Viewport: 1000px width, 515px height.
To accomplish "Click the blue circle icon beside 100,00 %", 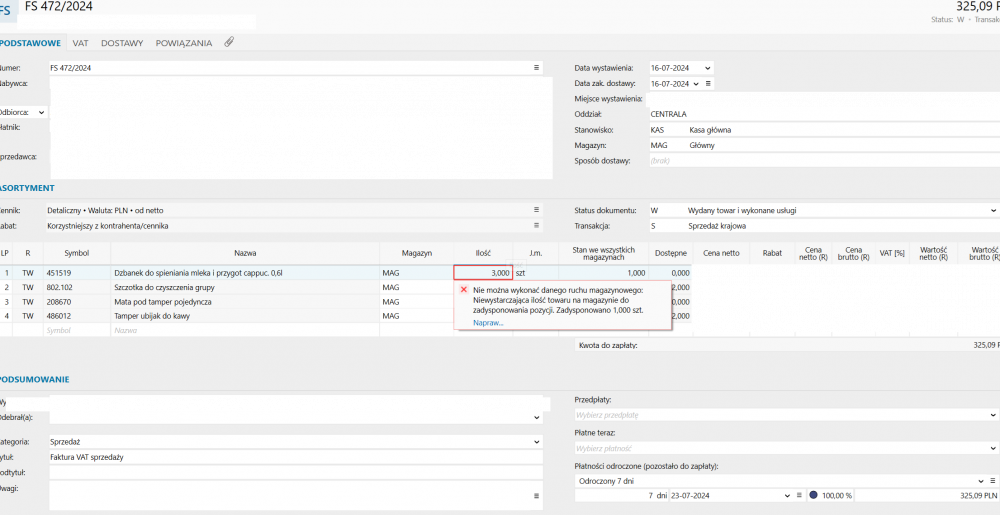I will point(813,495).
